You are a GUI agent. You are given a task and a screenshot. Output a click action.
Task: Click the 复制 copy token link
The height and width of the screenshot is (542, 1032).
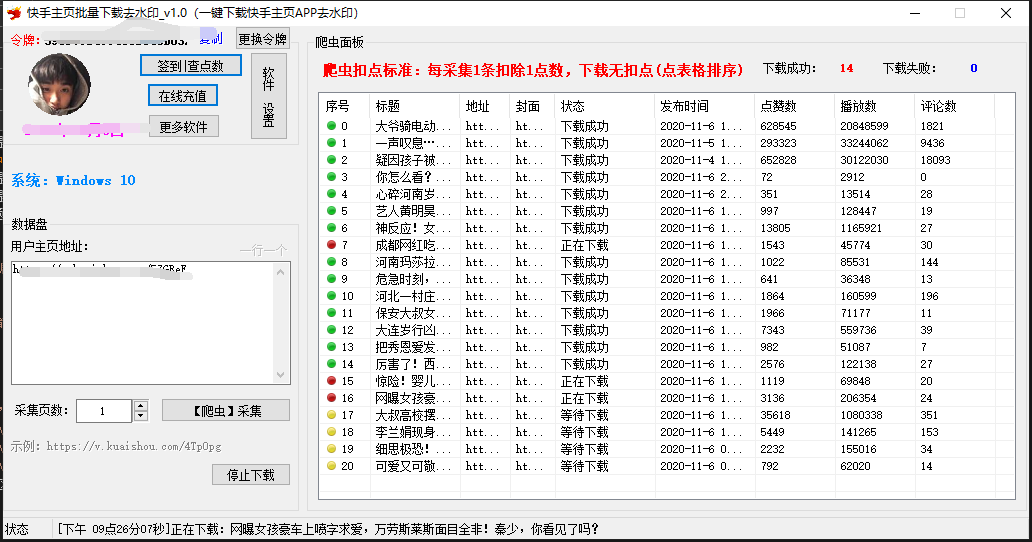tap(211, 39)
